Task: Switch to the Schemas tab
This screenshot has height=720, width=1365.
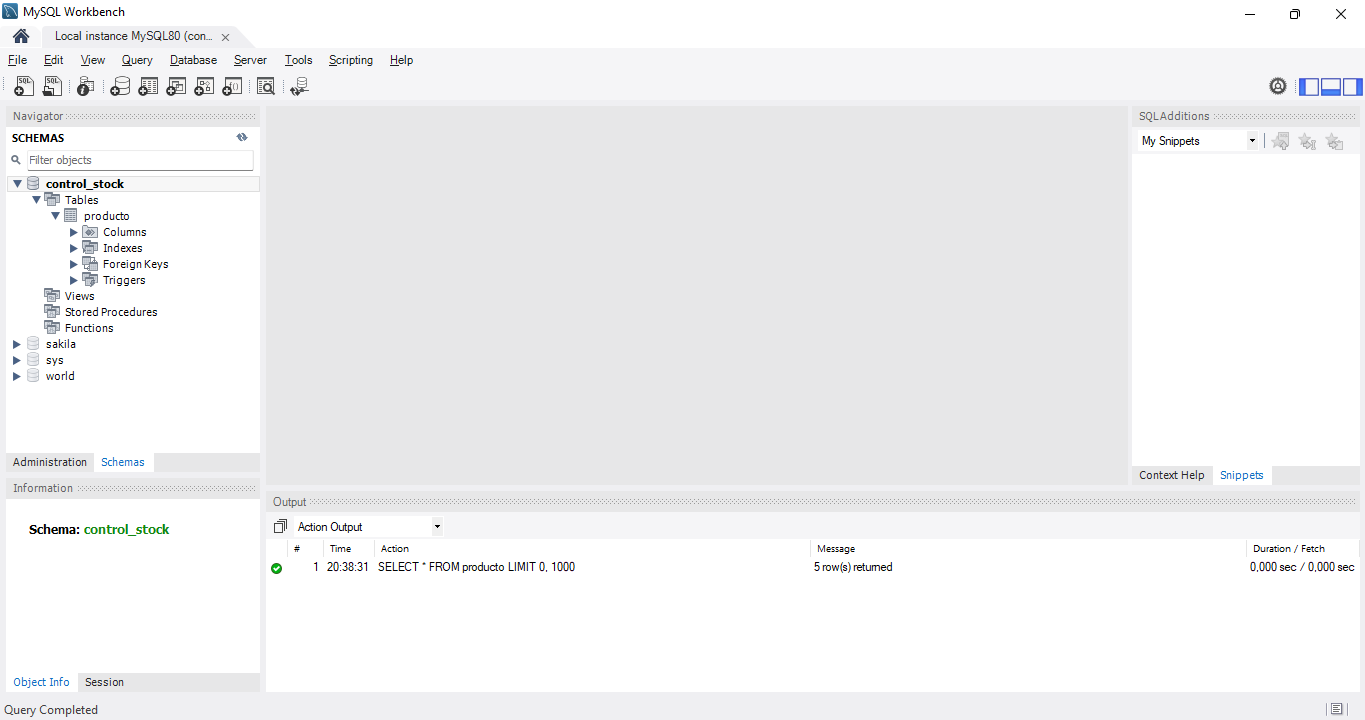Action: click(x=123, y=462)
